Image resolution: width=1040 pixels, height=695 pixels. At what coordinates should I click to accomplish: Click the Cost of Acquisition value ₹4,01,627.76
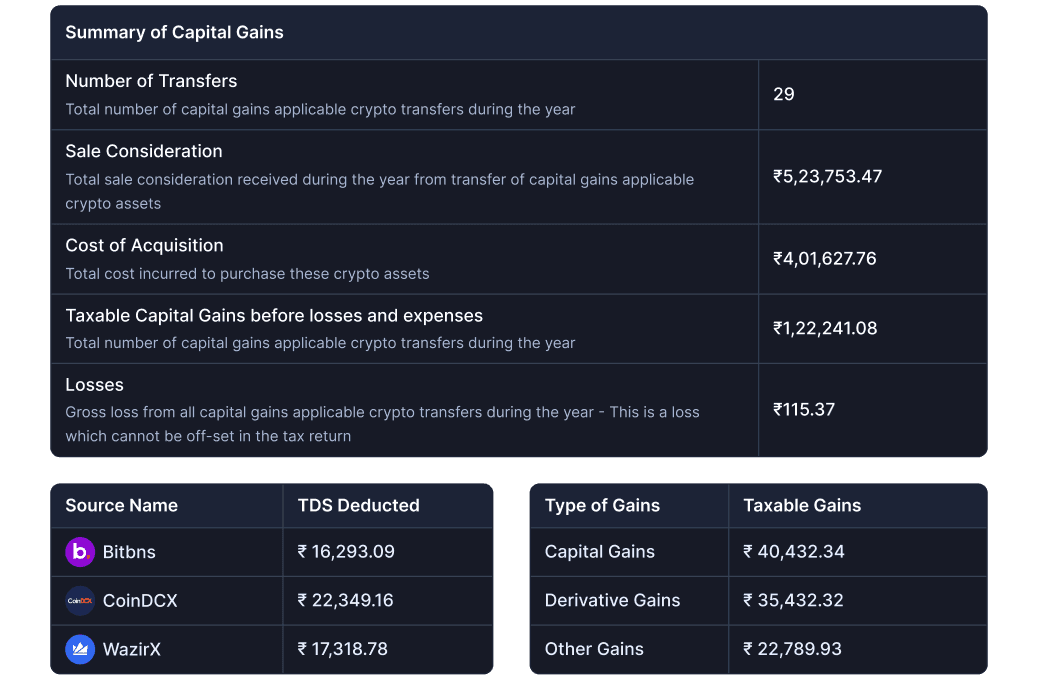(x=824, y=258)
